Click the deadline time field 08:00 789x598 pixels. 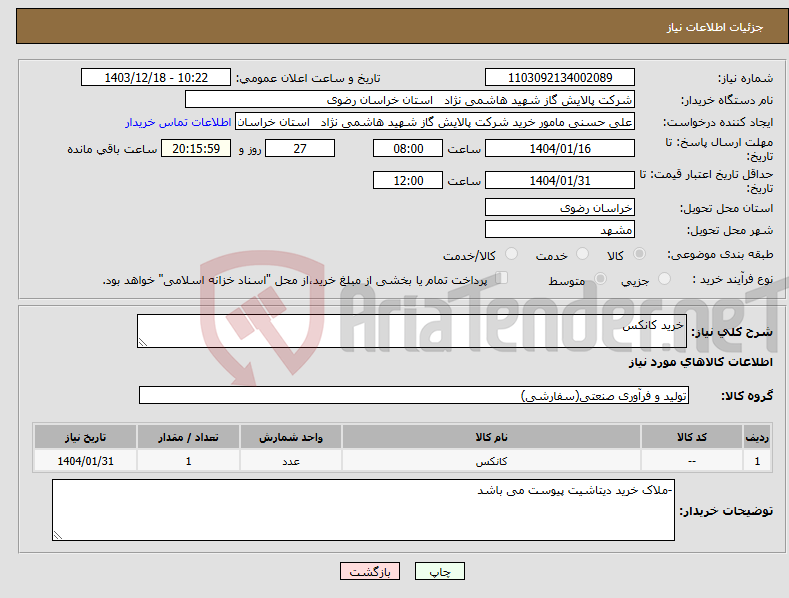408,148
